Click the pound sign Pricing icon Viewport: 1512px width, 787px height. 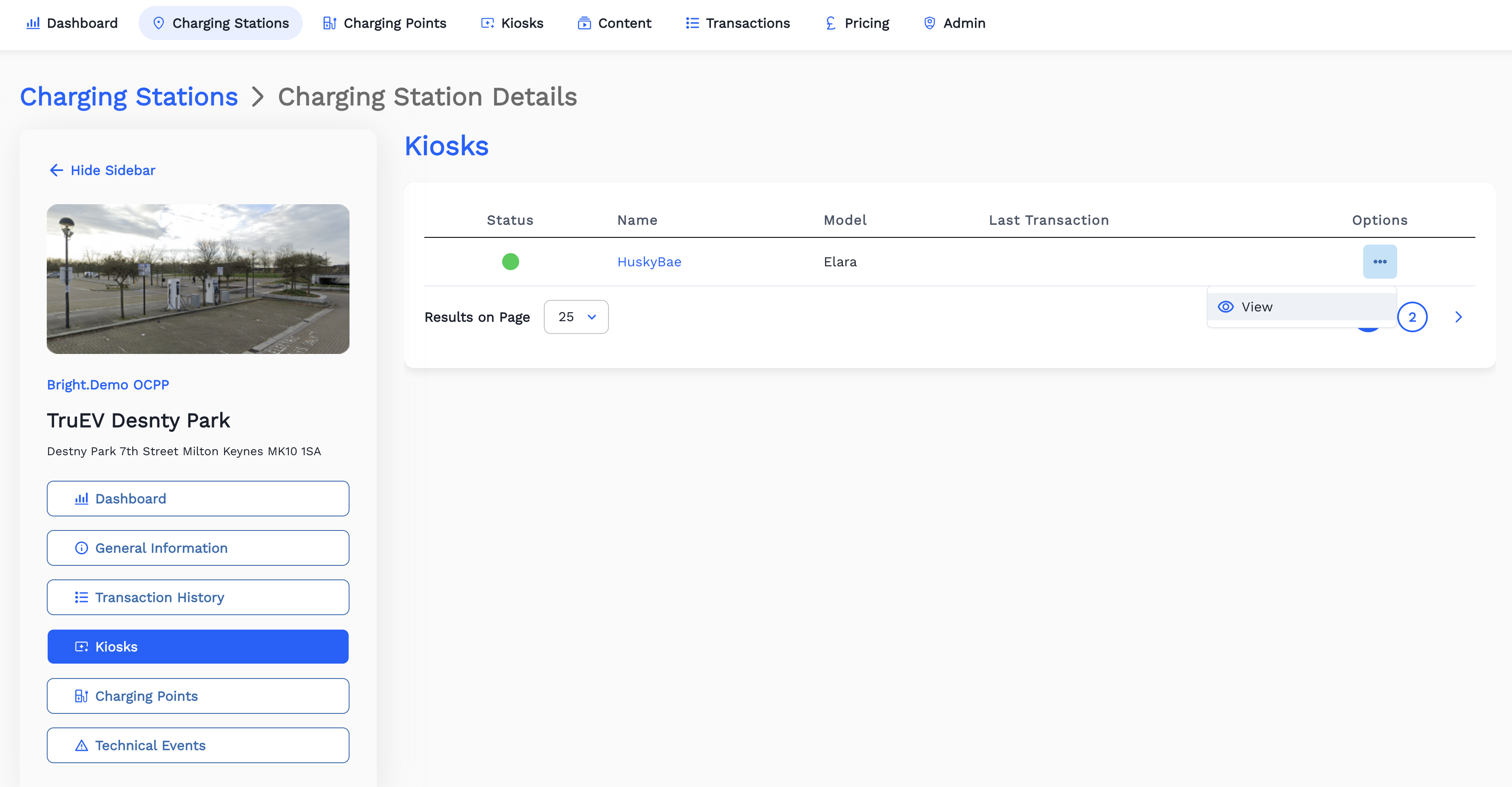coord(830,23)
